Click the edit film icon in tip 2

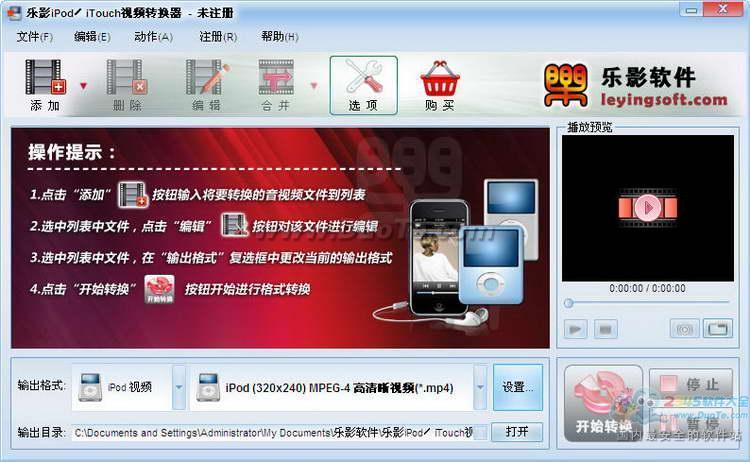pos(234,225)
